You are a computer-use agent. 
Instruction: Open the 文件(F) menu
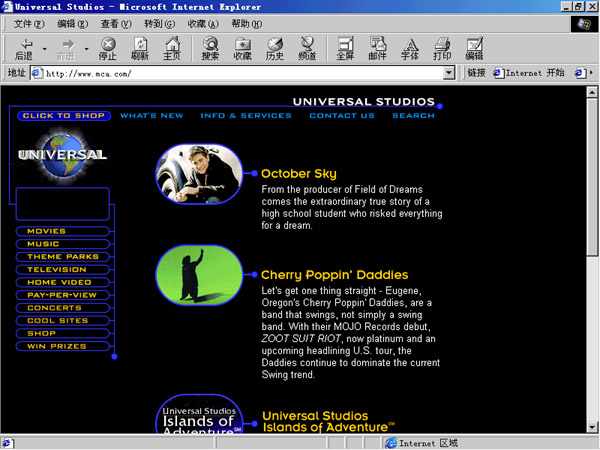pyautogui.click(x=29, y=24)
